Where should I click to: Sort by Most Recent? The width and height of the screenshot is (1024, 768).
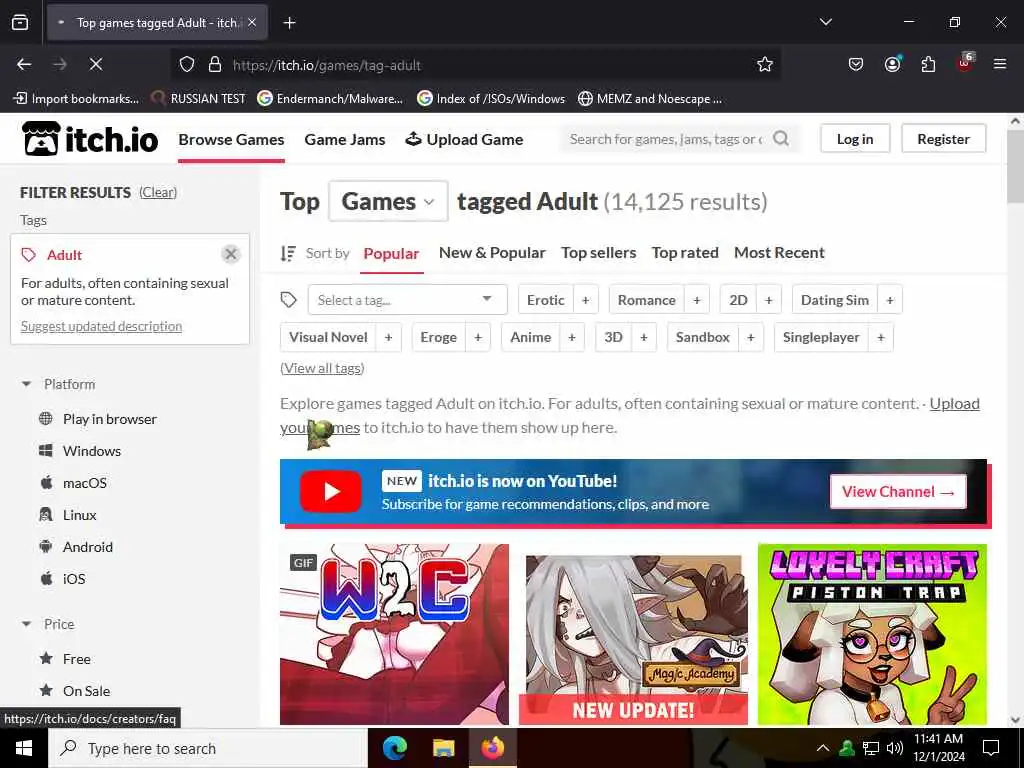[x=779, y=252]
